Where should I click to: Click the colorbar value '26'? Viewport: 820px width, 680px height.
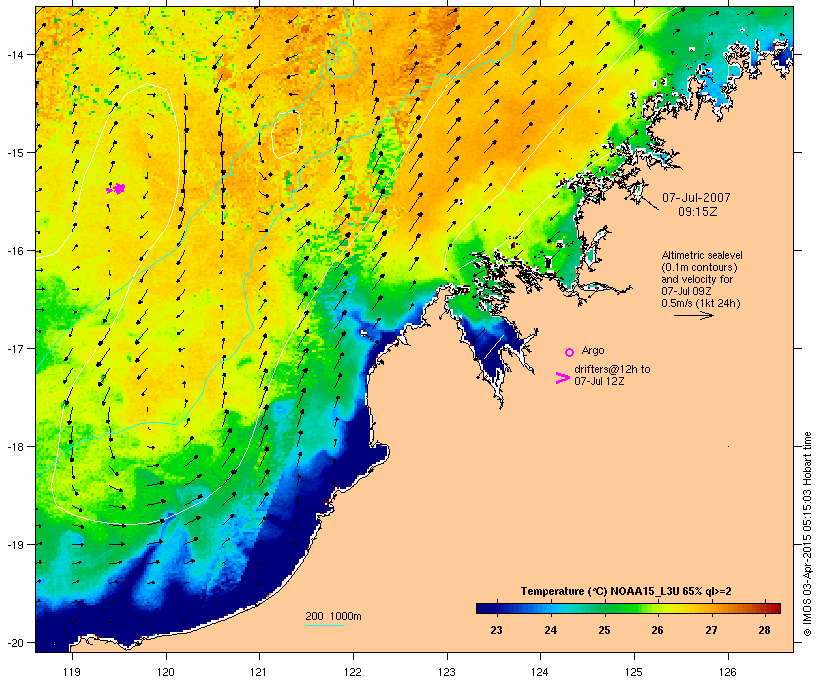click(657, 630)
